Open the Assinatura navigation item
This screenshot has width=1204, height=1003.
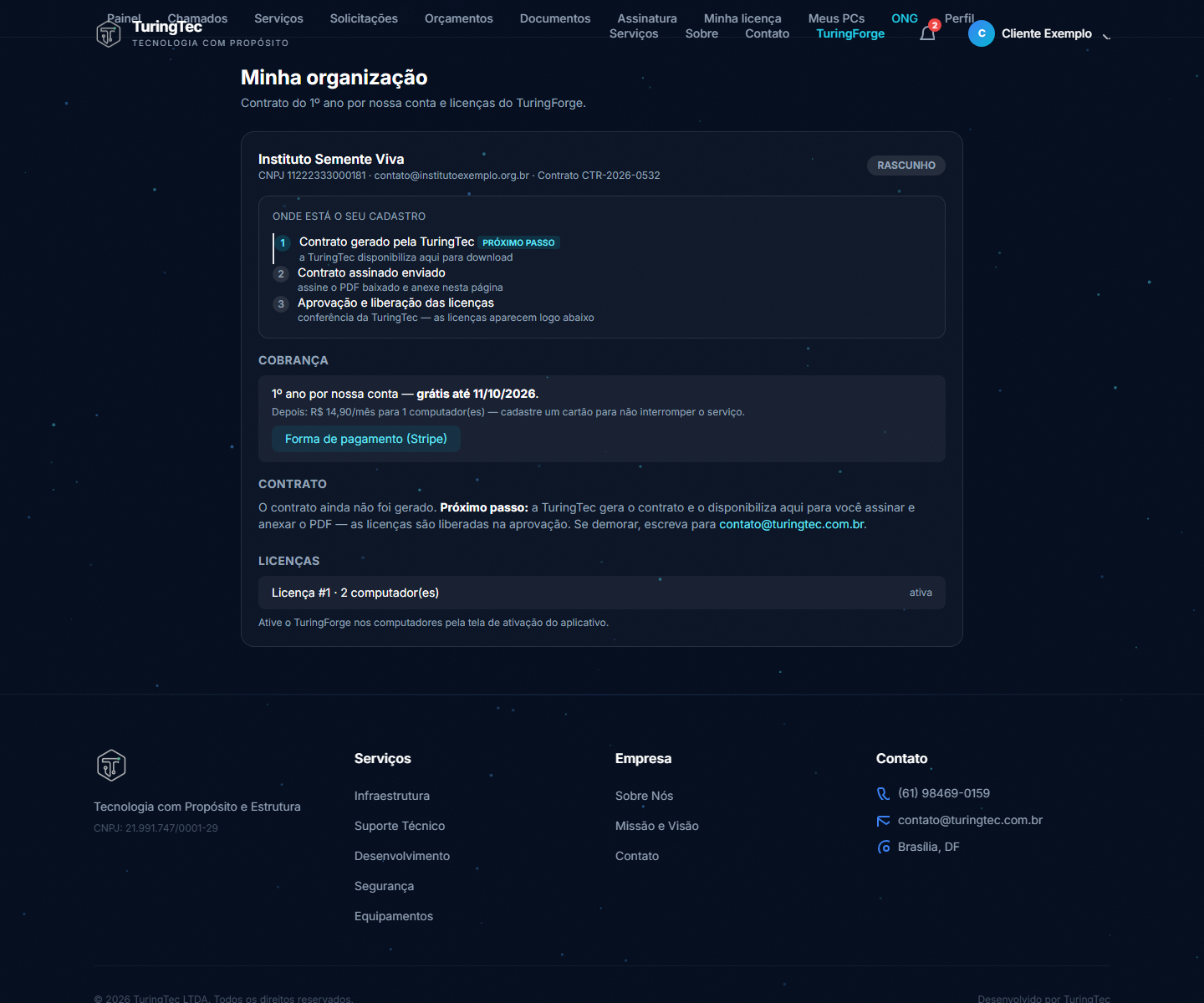coord(647,18)
